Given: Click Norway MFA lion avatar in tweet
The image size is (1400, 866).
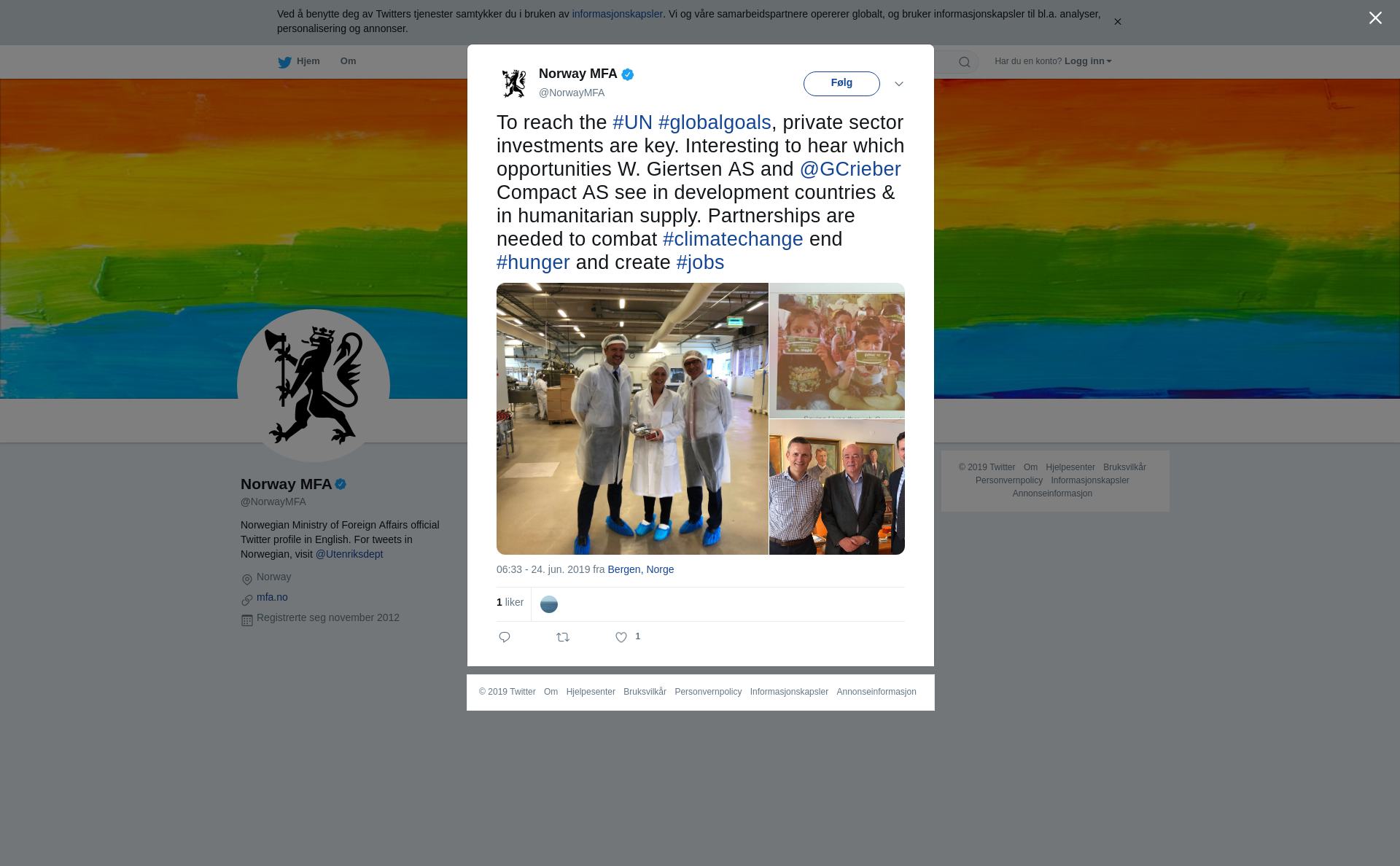Looking at the screenshot, I should coord(514,83).
